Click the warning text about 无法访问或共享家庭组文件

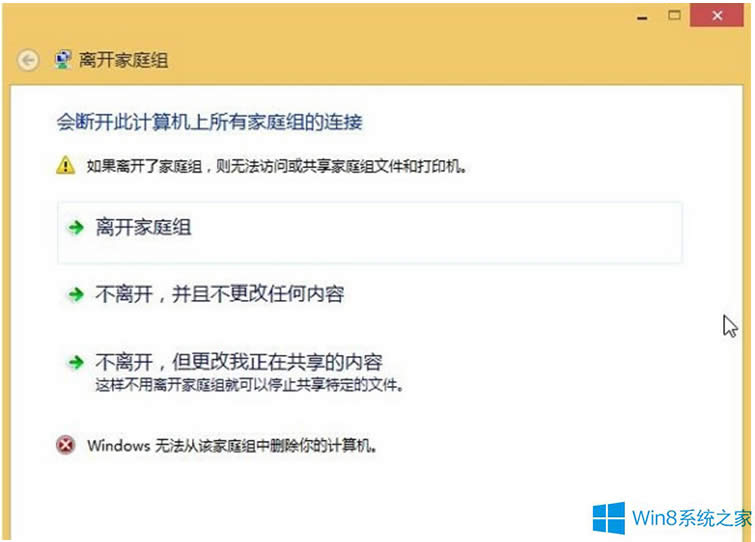pos(276,166)
